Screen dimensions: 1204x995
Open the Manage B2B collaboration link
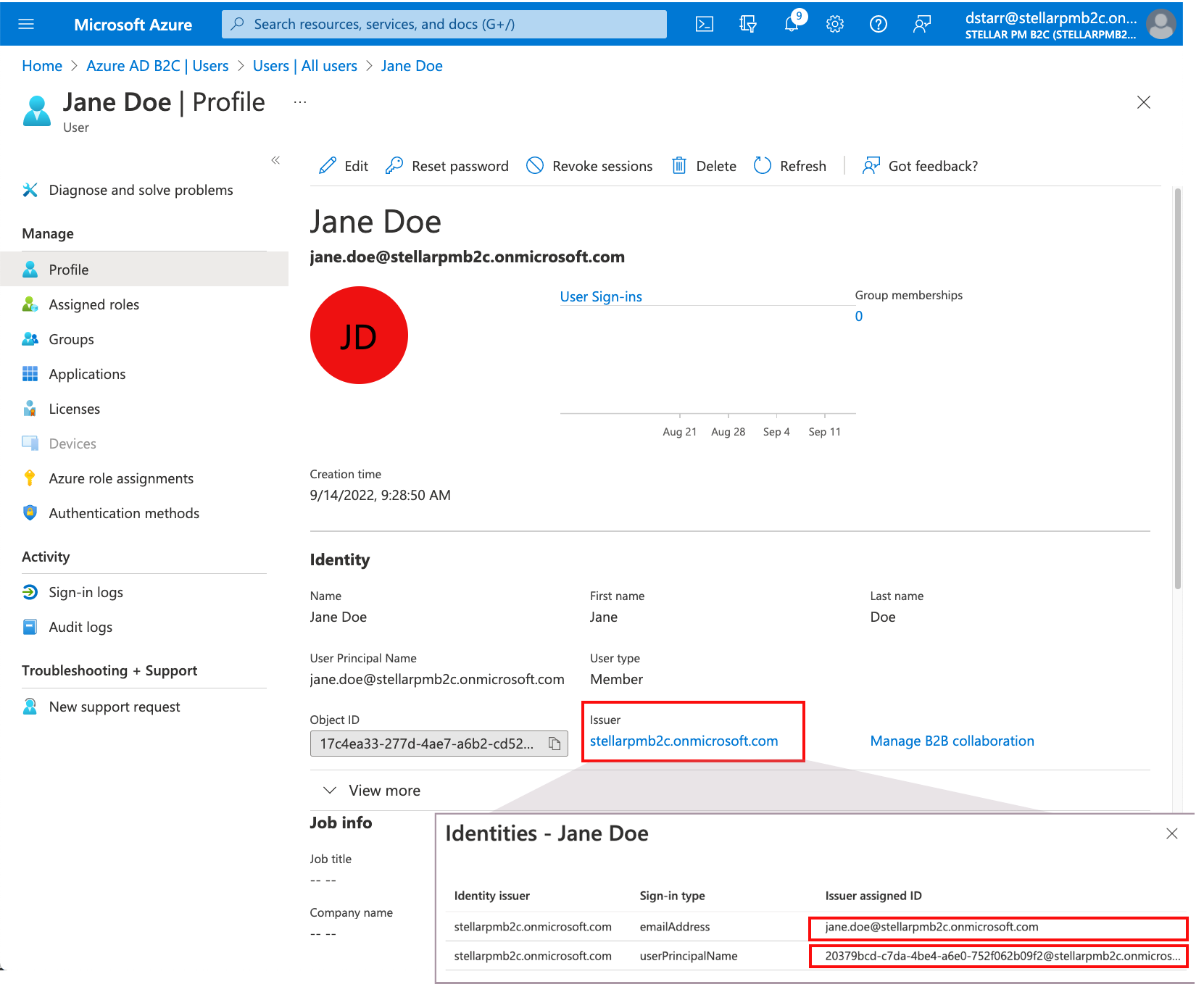(x=952, y=741)
